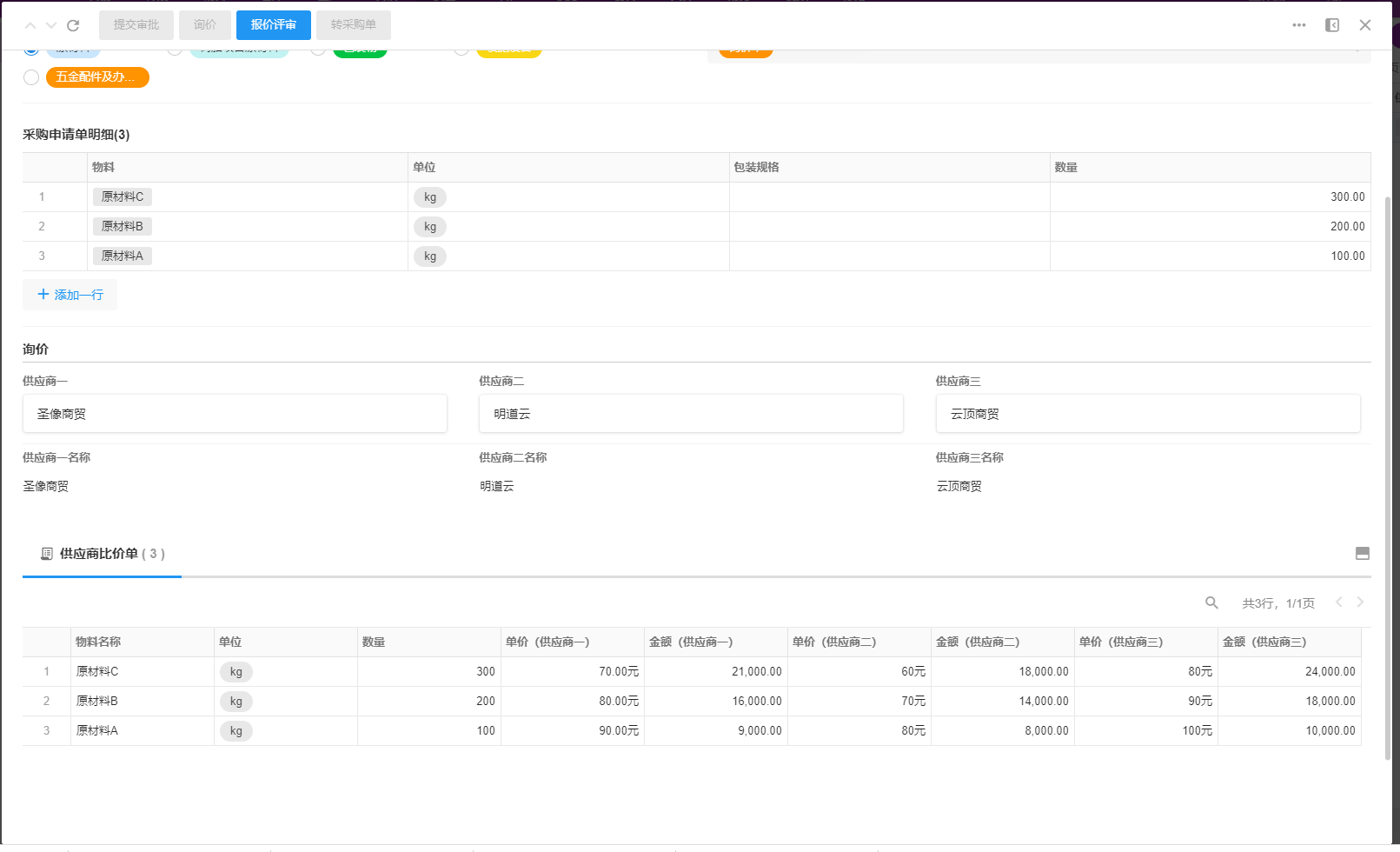The width and height of the screenshot is (1400, 852).
Task: Select the 五金配件及办... radio option
Action: tap(31, 77)
